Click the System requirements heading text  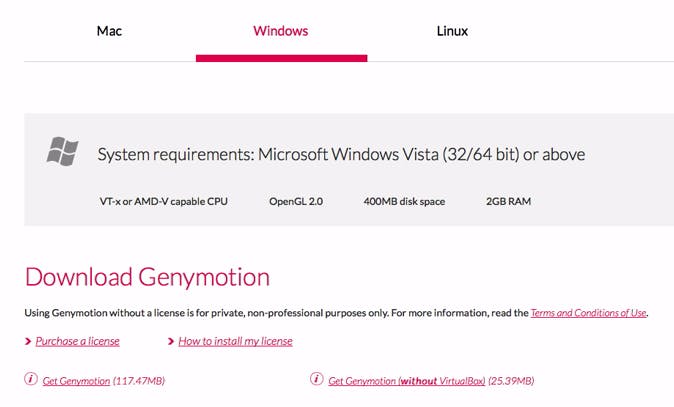pyautogui.click(x=341, y=155)
